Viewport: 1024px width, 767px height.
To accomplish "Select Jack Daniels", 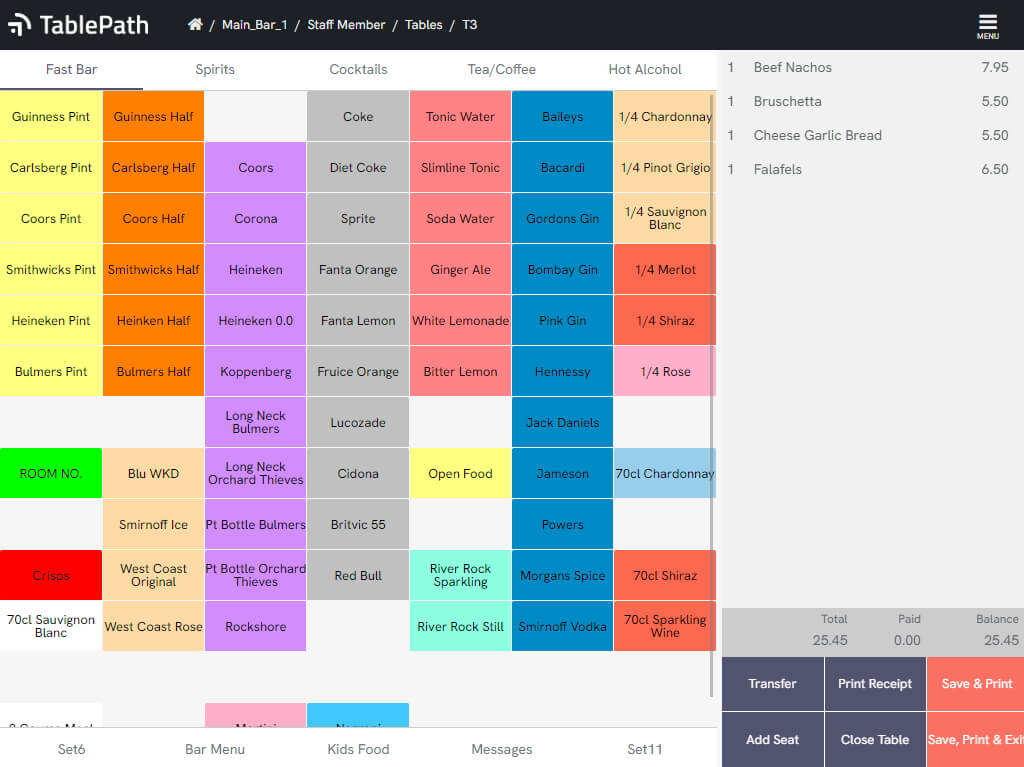I will [x=562, y=422].
